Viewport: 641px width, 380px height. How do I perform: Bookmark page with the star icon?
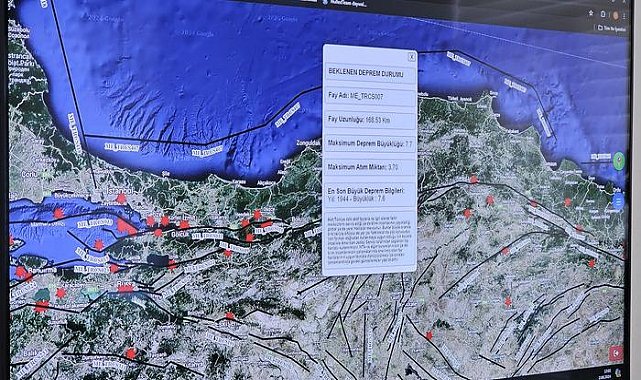pos(591,14)
